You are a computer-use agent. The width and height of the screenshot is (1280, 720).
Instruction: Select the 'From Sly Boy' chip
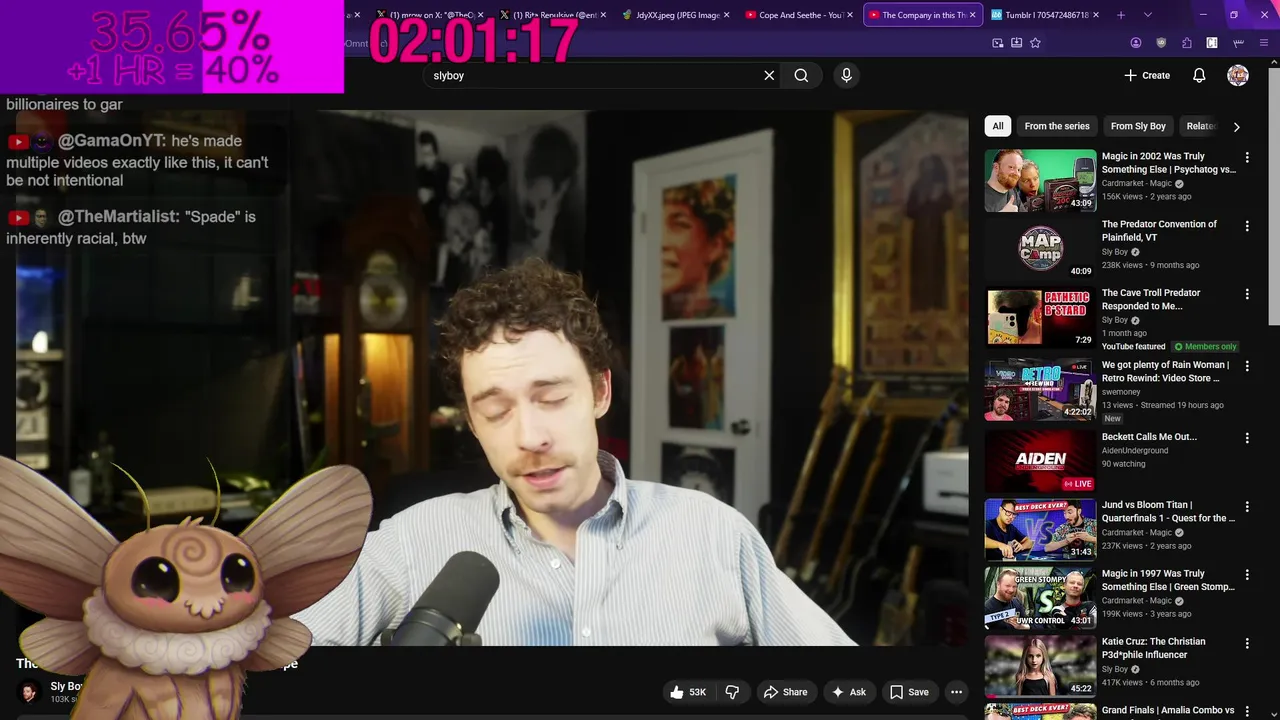point(1138,126)
